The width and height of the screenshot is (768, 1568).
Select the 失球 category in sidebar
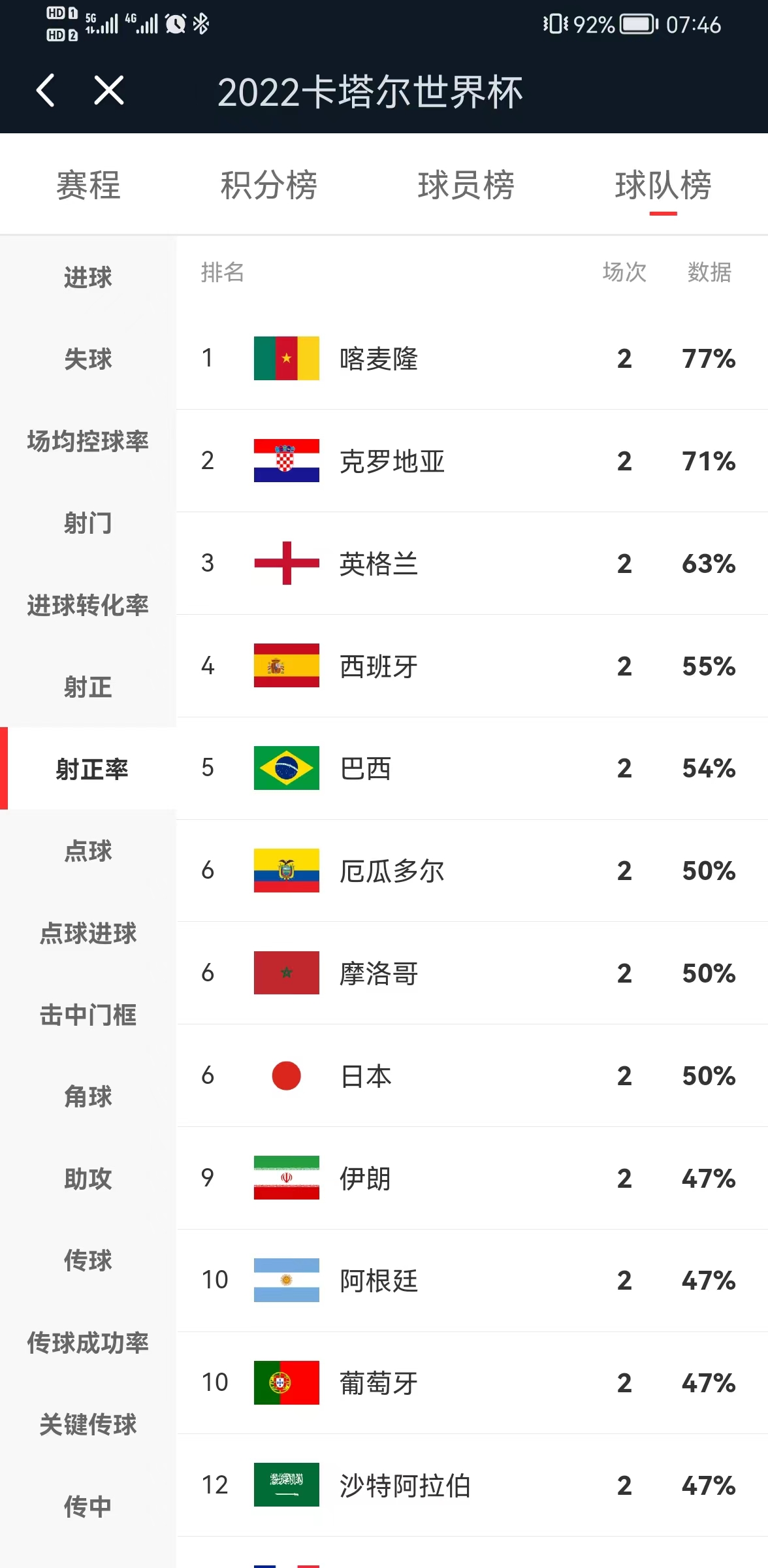coord(88,359)
